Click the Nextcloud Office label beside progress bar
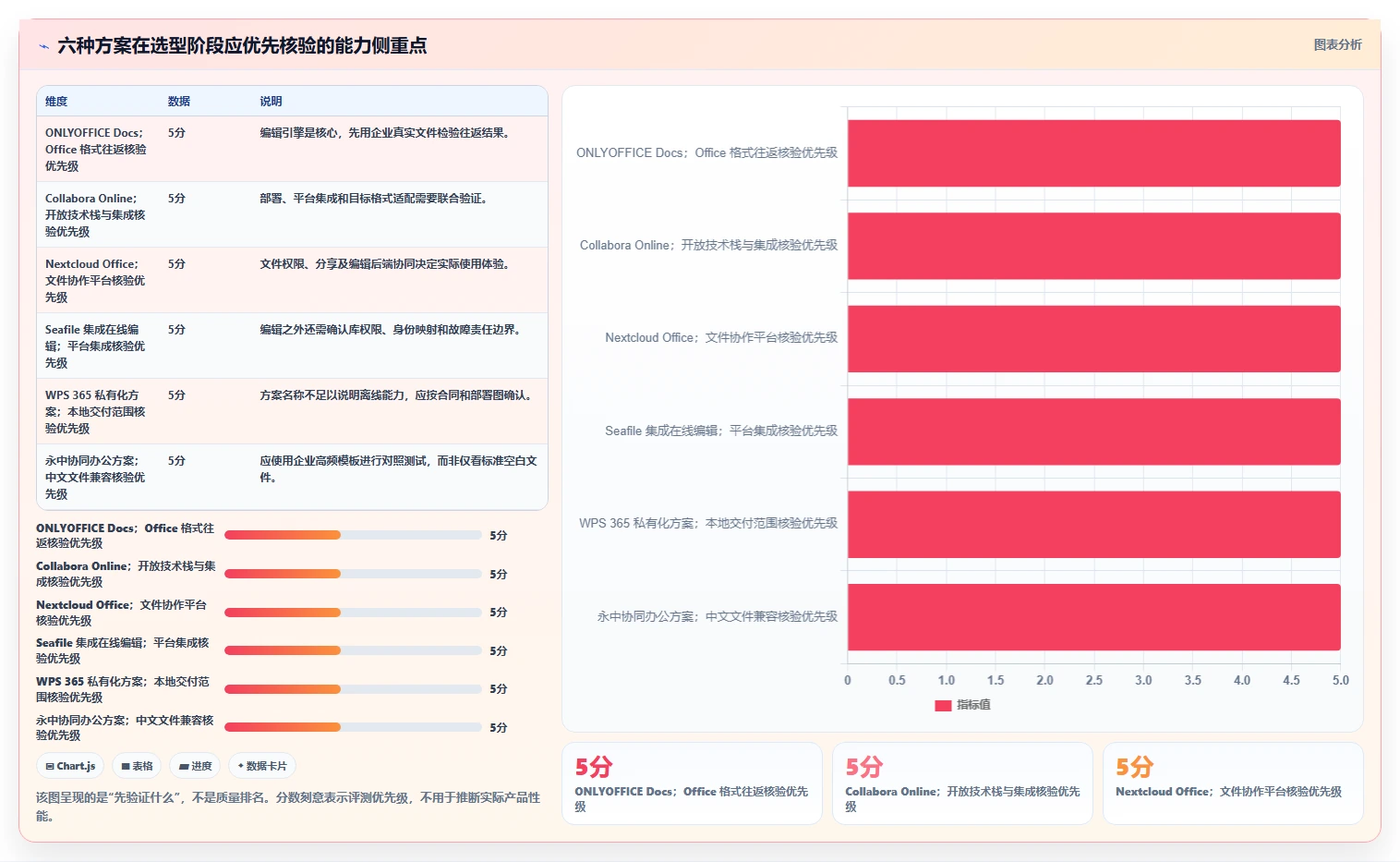The height and width of the screenshot is (862, 1400). 122,613
